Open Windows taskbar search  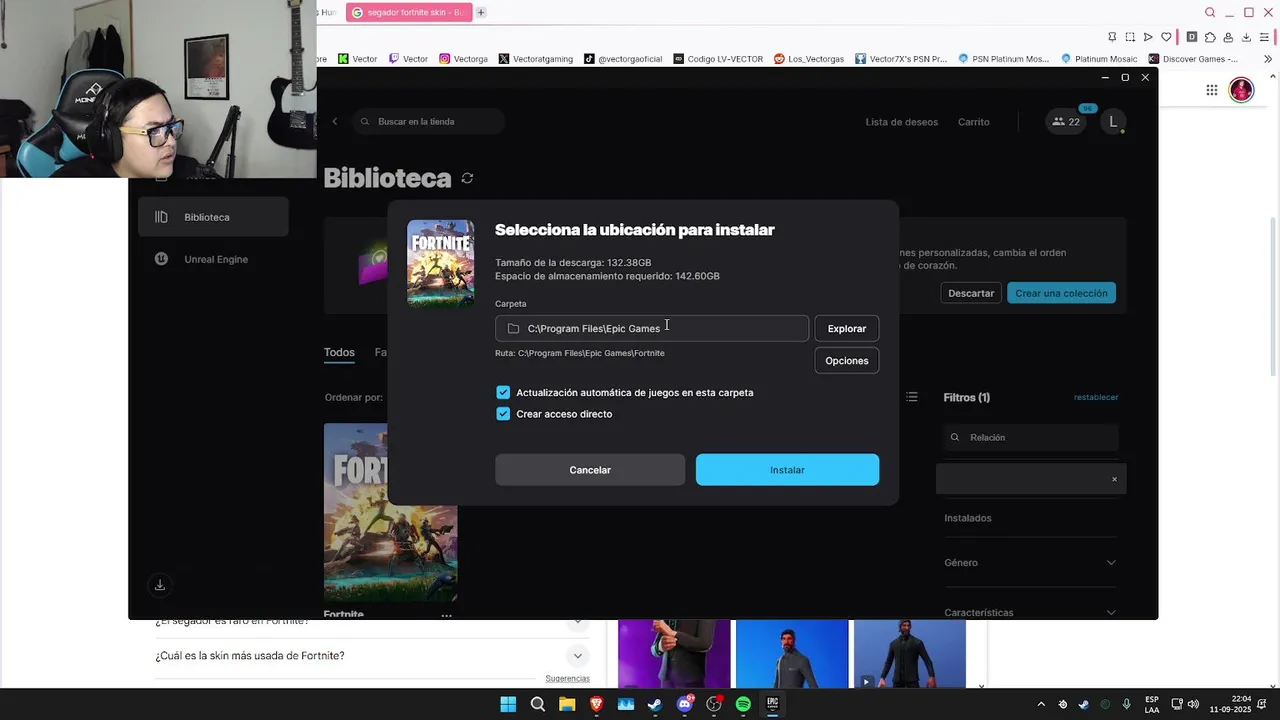pyautogui.click(x=538, y=704)
